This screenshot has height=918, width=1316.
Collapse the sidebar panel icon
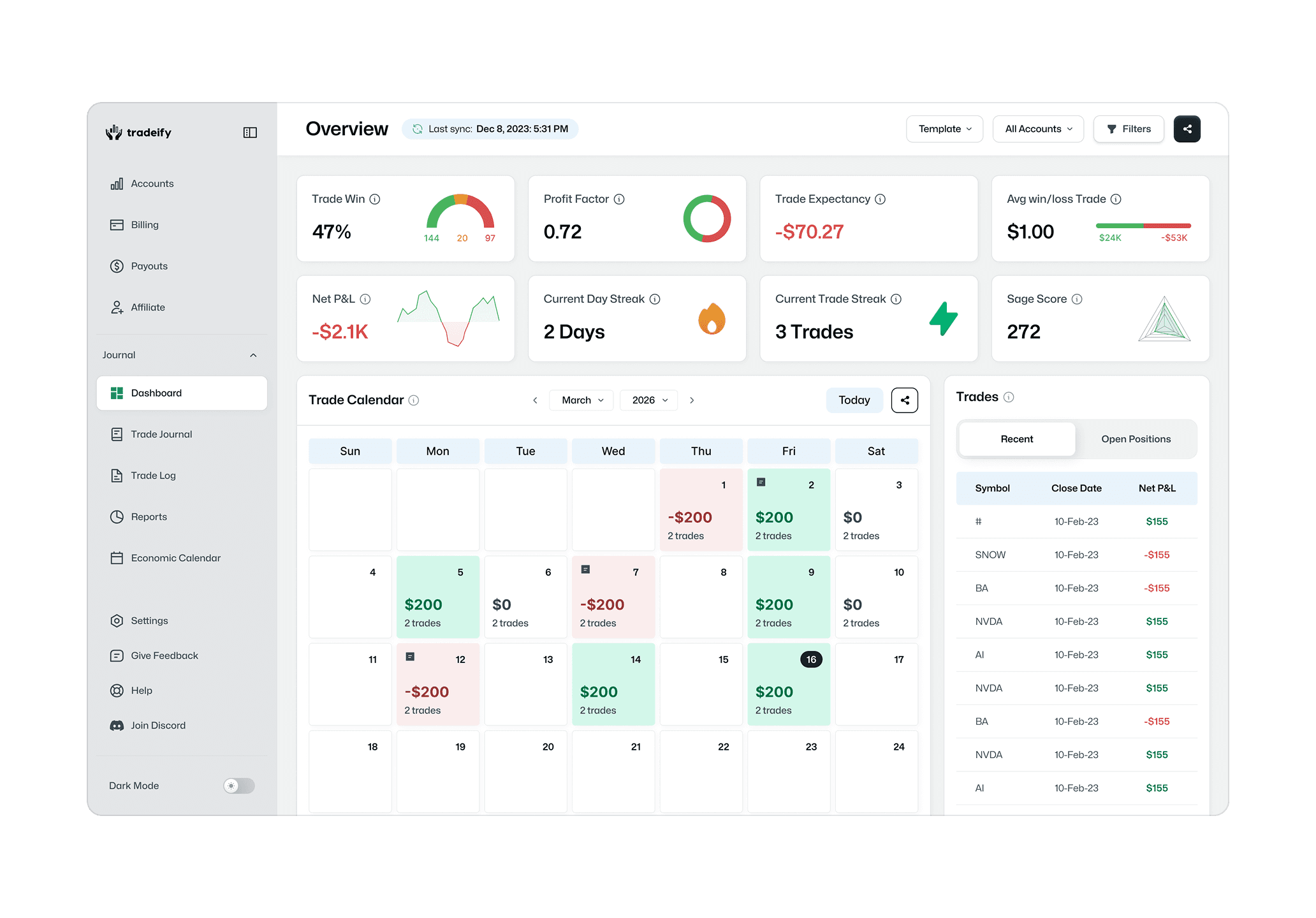tap(250, 133)
